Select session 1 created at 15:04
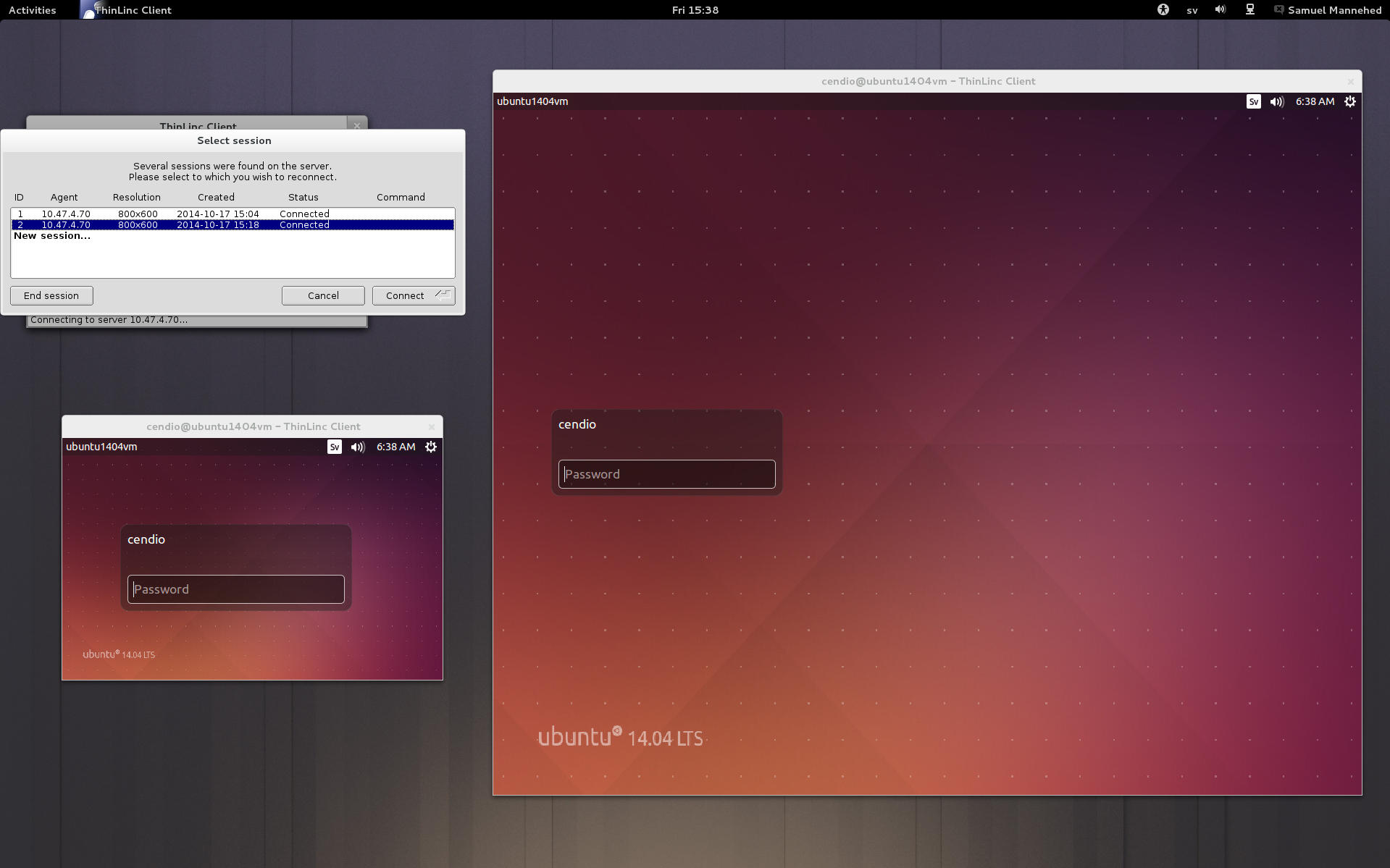Screen dimensions: 1390x868 point(233,214)
